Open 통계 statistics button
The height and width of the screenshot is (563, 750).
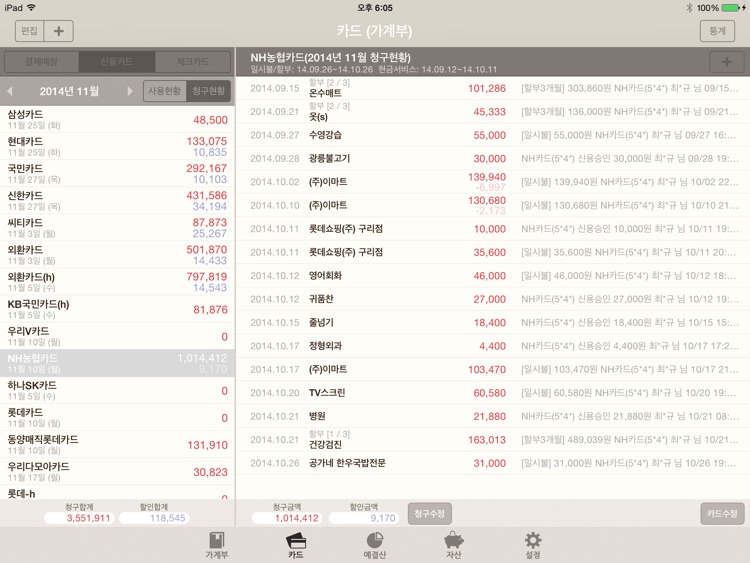coord(717,31)
